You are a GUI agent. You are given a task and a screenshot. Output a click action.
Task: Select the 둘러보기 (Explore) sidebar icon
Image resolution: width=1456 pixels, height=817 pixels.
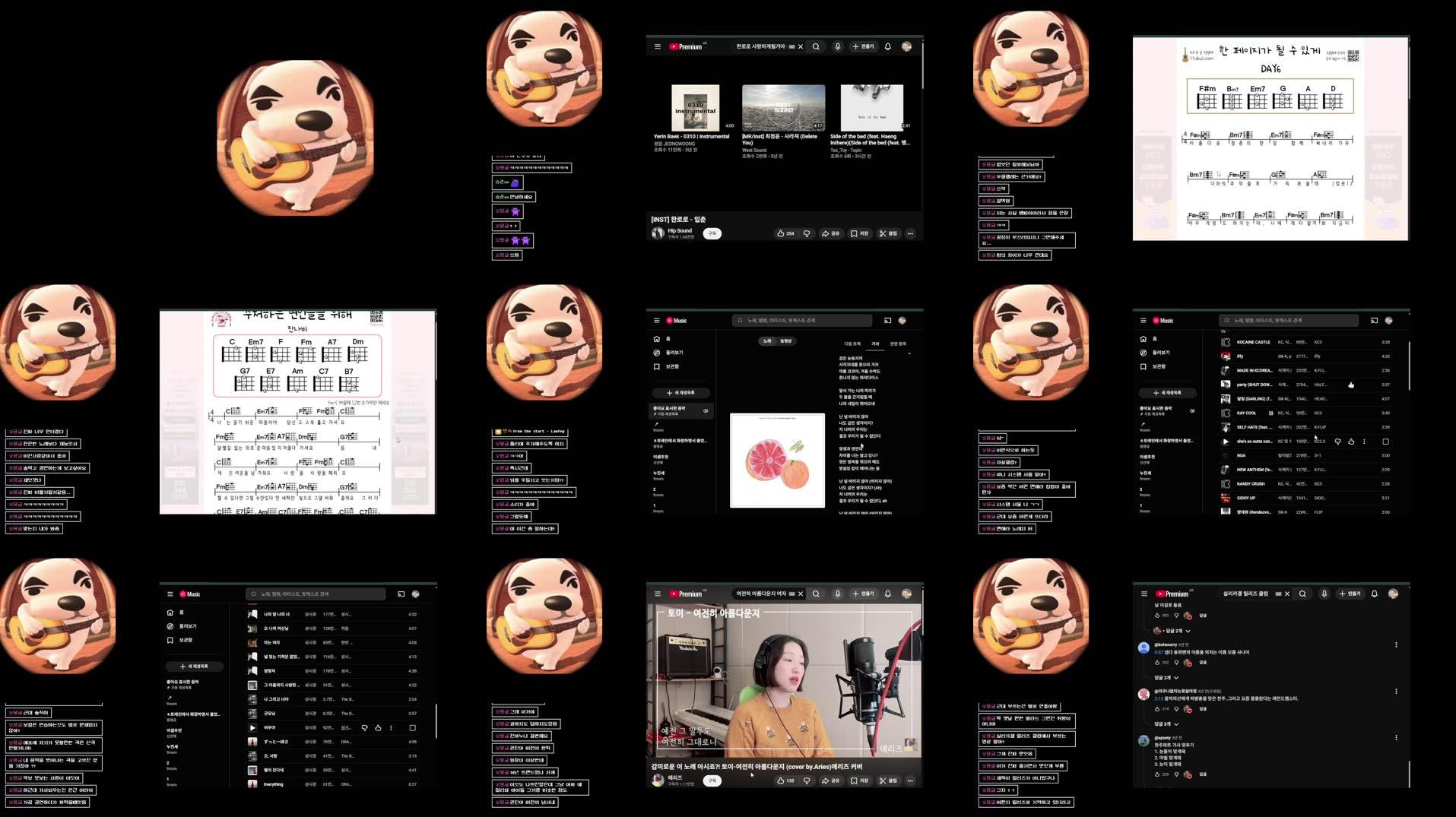click(x=655, y=352)
